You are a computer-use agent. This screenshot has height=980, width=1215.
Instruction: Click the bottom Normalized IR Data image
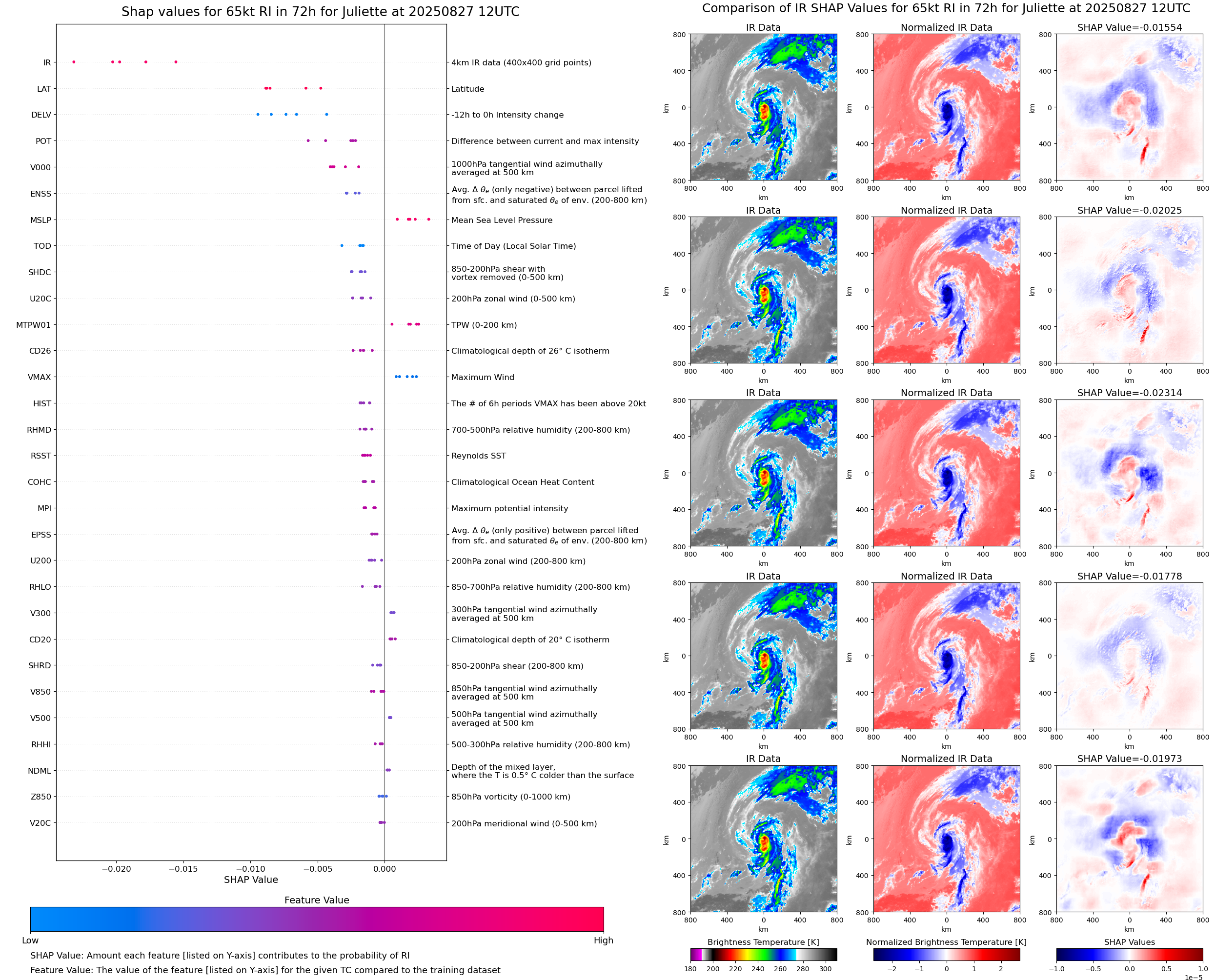946,839
